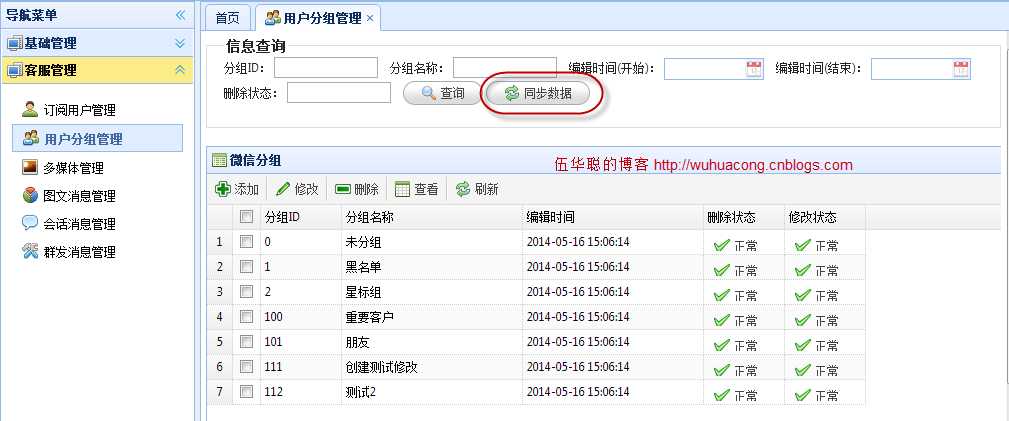This screenshot has height=421, width=1009.
Task: Switch to the 首页 tab
Action: 227,18
